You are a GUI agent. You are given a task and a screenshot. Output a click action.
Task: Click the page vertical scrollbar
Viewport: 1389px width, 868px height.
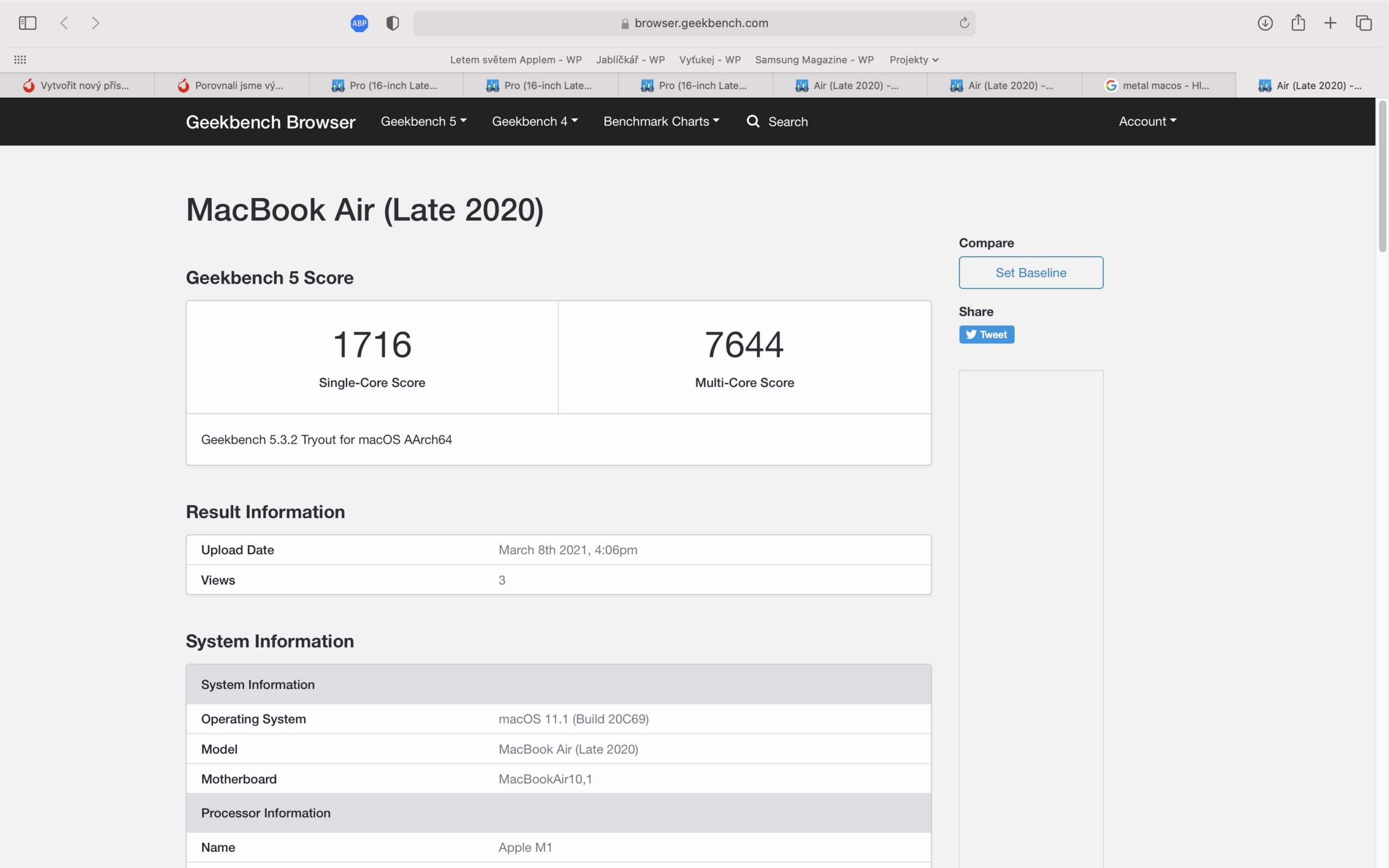(1382, 176)
